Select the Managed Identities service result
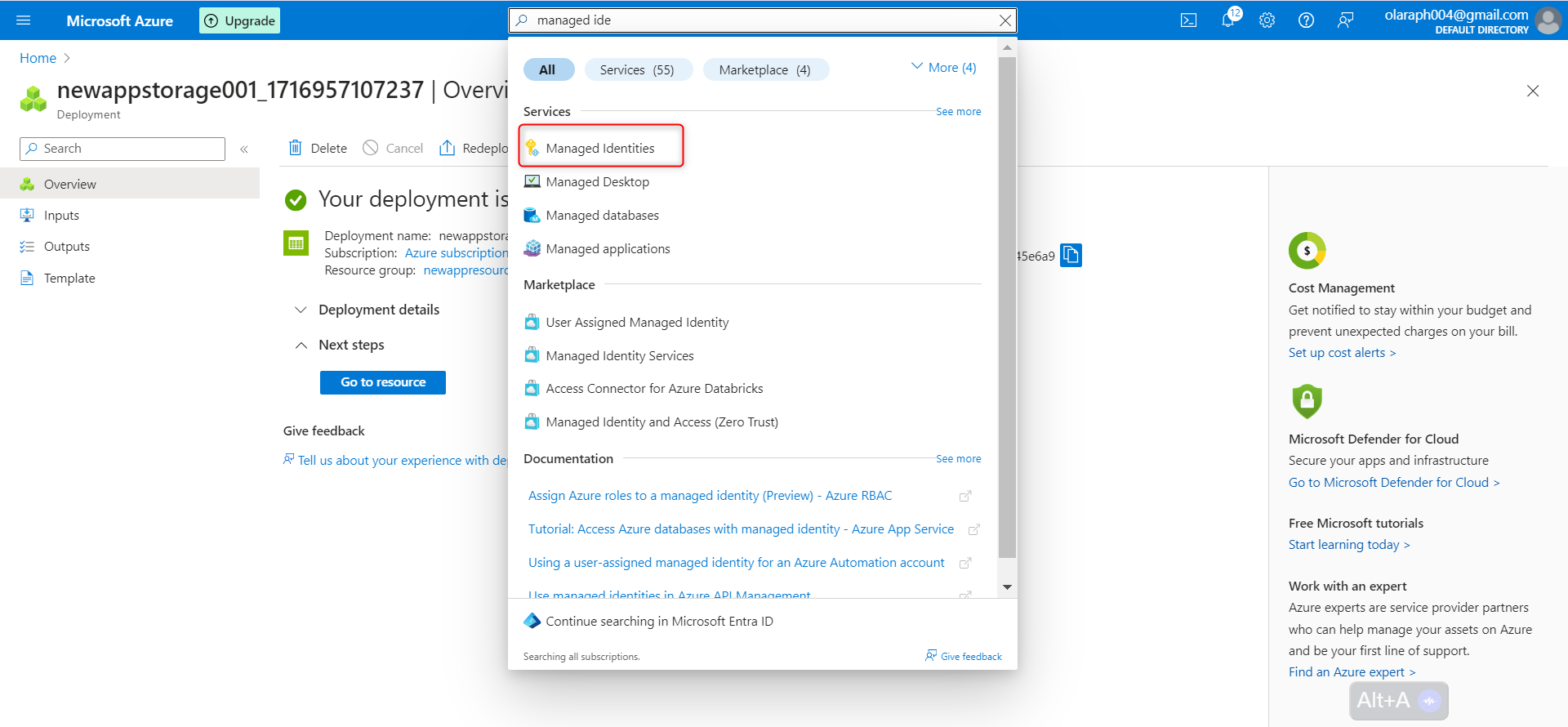The height and width of the screenshot is (727, 1568). click(601, 148)
